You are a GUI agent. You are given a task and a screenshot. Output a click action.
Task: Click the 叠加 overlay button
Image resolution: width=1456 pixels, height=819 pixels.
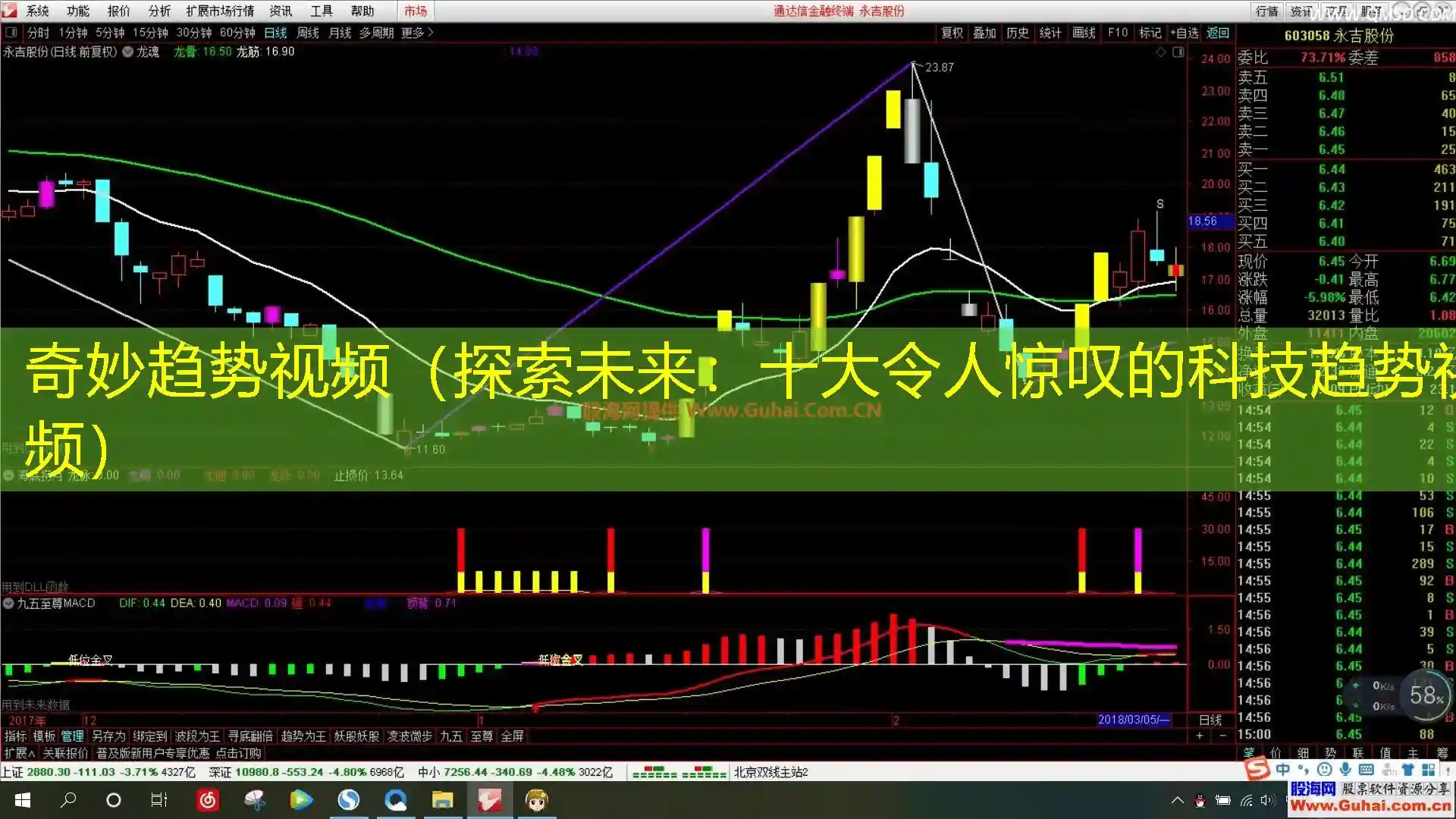click(984, 33)
